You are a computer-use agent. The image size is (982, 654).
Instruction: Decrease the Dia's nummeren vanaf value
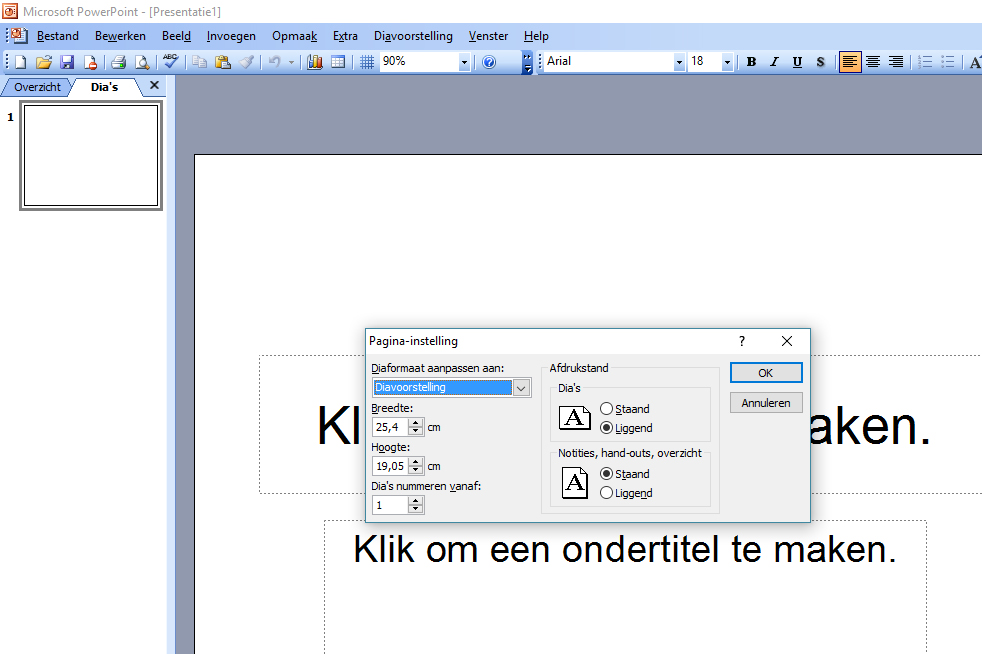click(416, 509)
